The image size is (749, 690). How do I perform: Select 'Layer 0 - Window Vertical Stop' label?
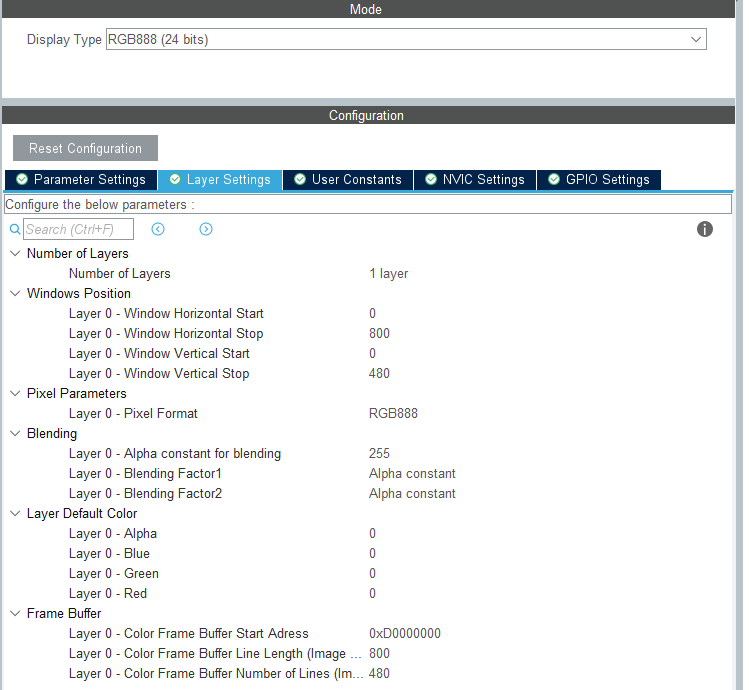coord(159,374)
